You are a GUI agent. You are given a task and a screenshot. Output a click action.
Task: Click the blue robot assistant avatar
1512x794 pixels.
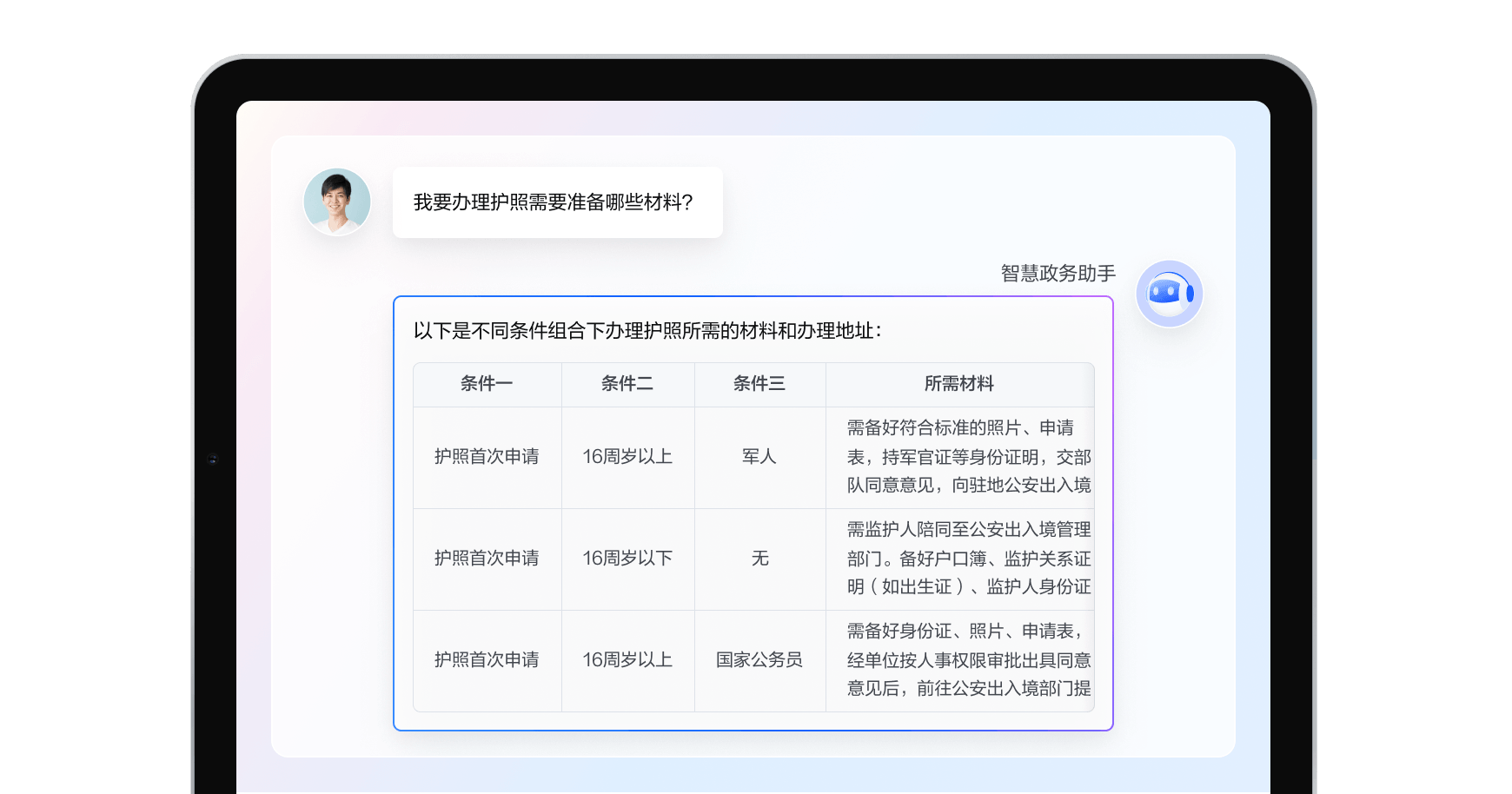(x=1170, y=294)
